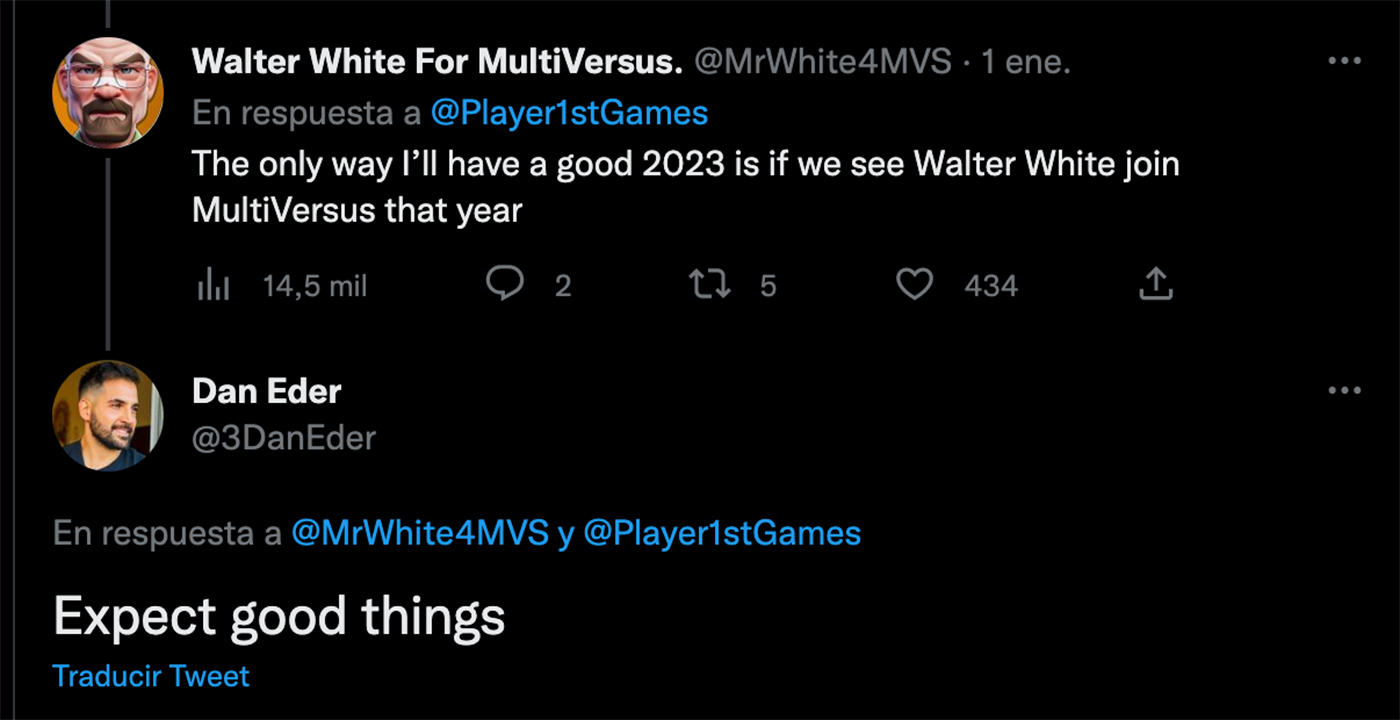This screenshot has width=1400, height=720.
Task: Click the reply speech bubble icon
Action: [x=505, y=285]
